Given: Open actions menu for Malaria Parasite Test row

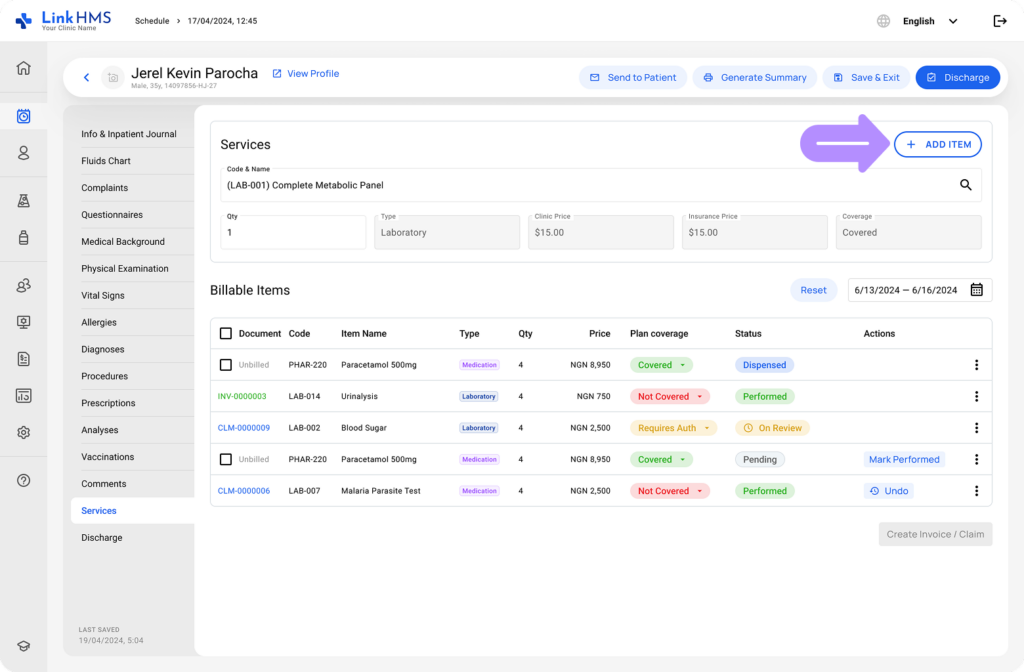Looking at the screenshot, I should pos(976,490).
